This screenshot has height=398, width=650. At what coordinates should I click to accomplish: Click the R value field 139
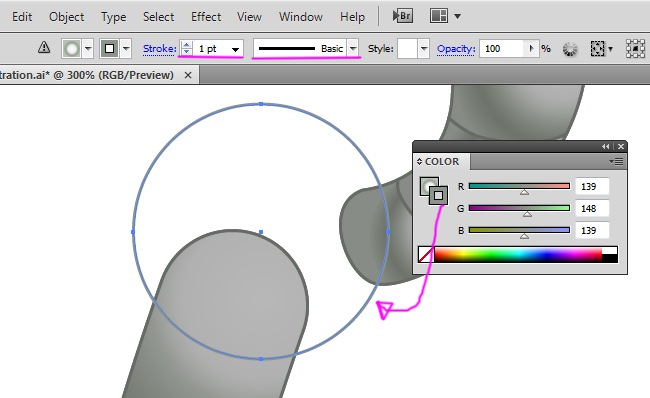pos(592,187)
